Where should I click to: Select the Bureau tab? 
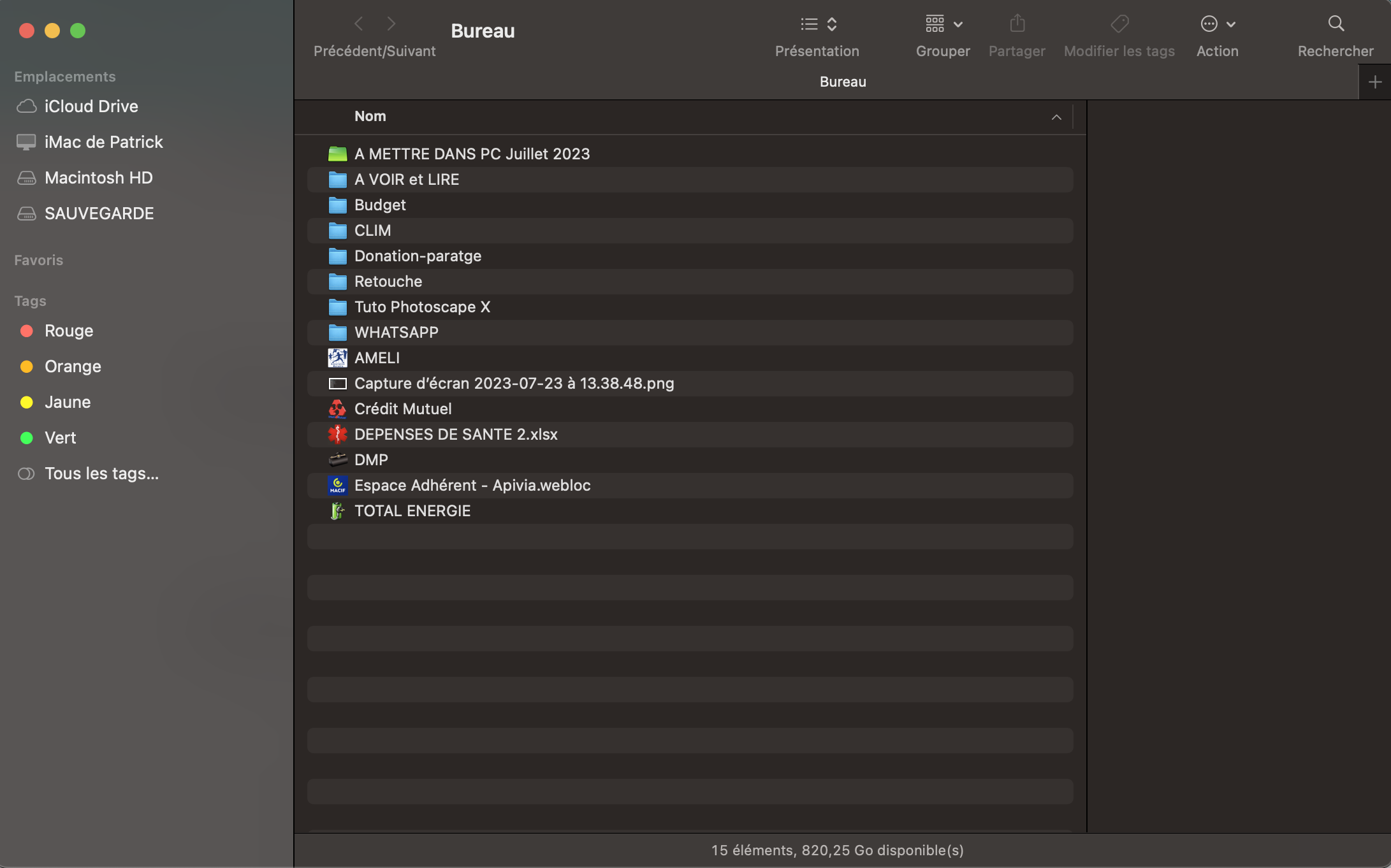pos(842,82)
